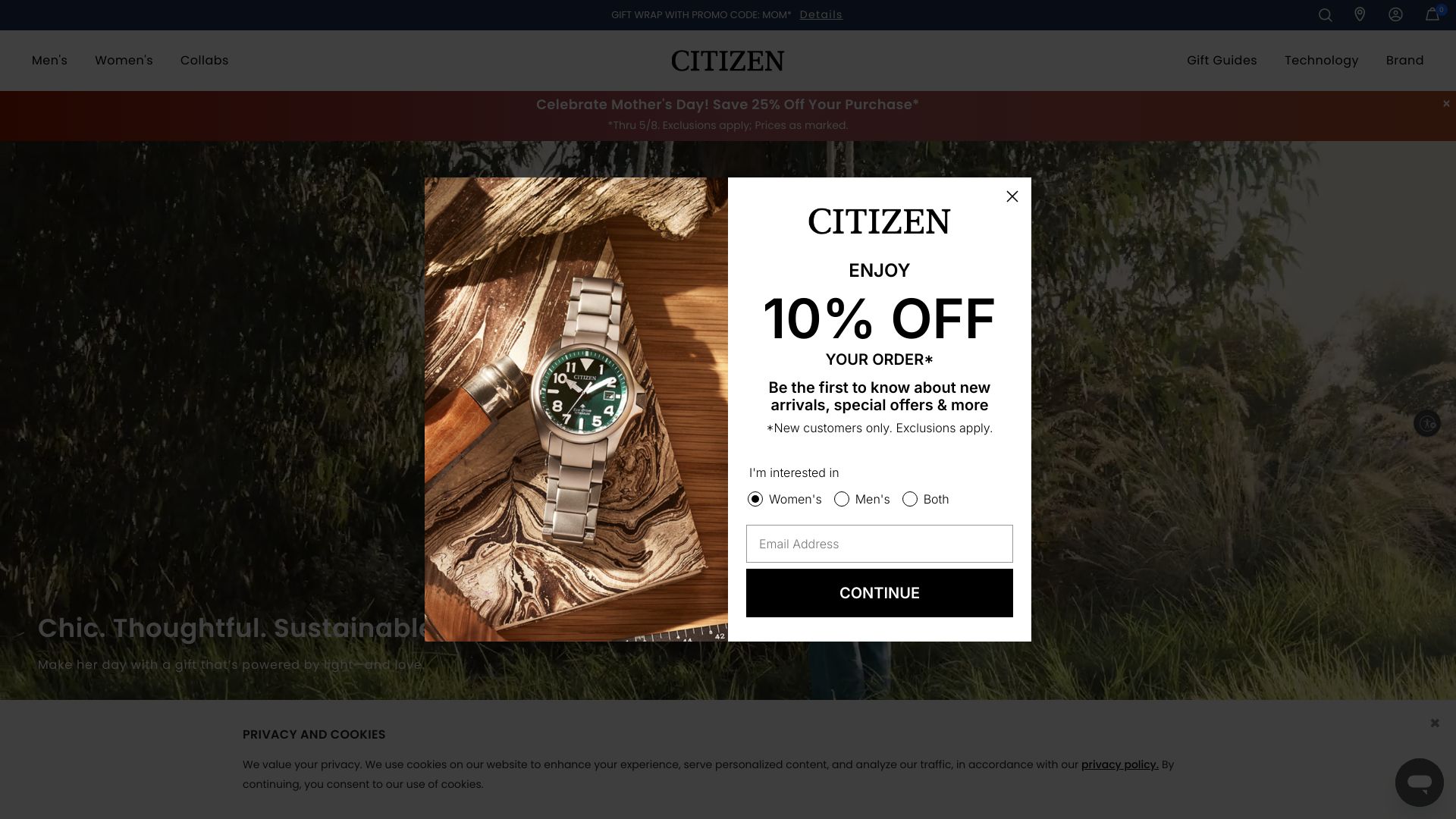Open the shopping bag icon
The image size is (1456, 819).
tap(1432, 14)
